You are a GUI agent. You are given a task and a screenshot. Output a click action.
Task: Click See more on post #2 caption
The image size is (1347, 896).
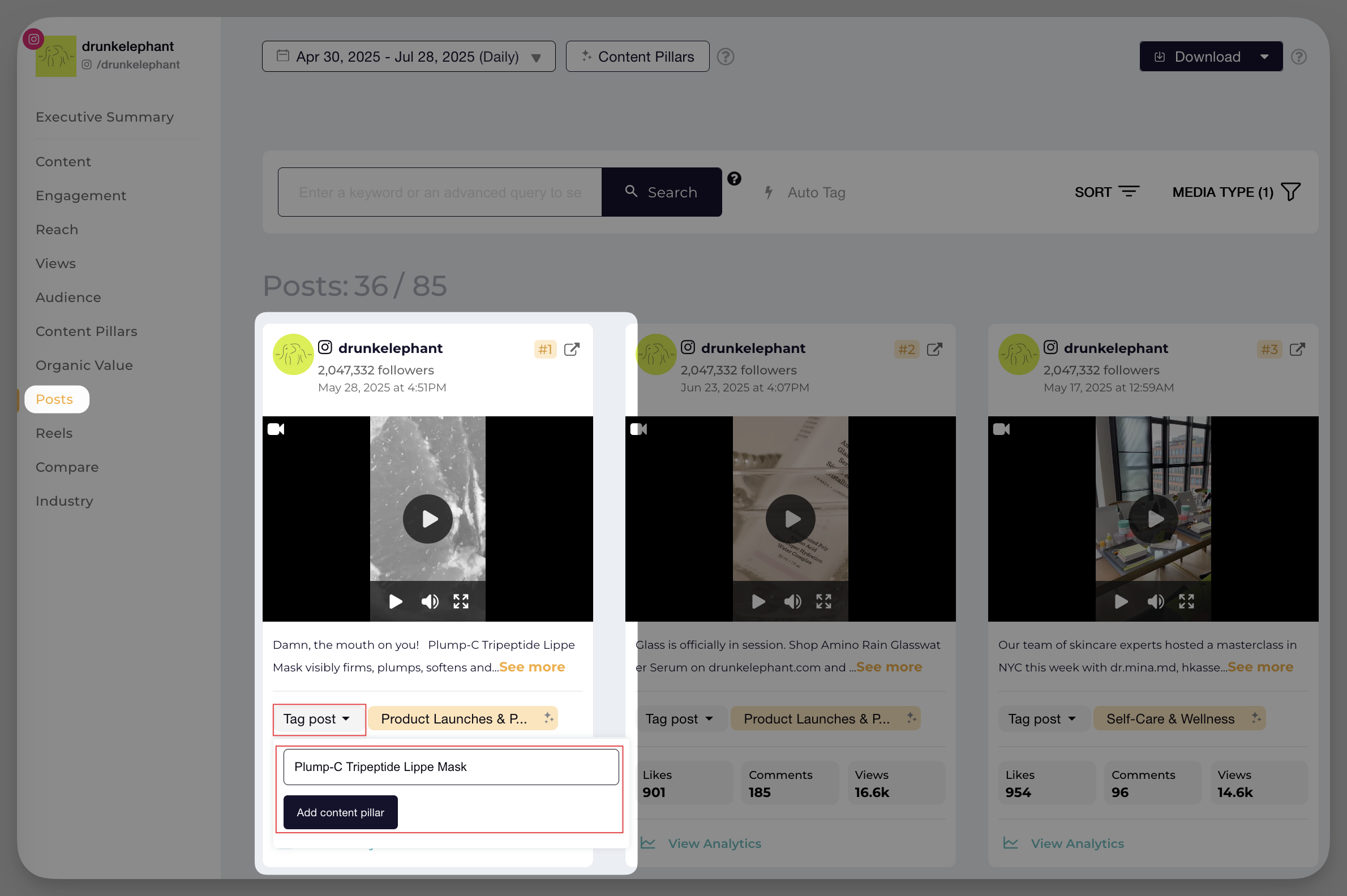point(889,667)
